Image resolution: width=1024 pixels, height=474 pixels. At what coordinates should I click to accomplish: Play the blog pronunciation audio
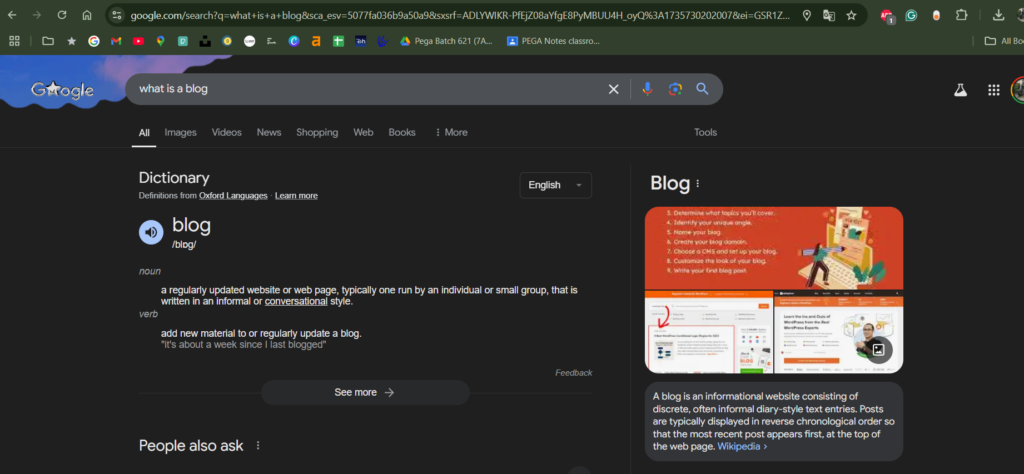point(151,232)
